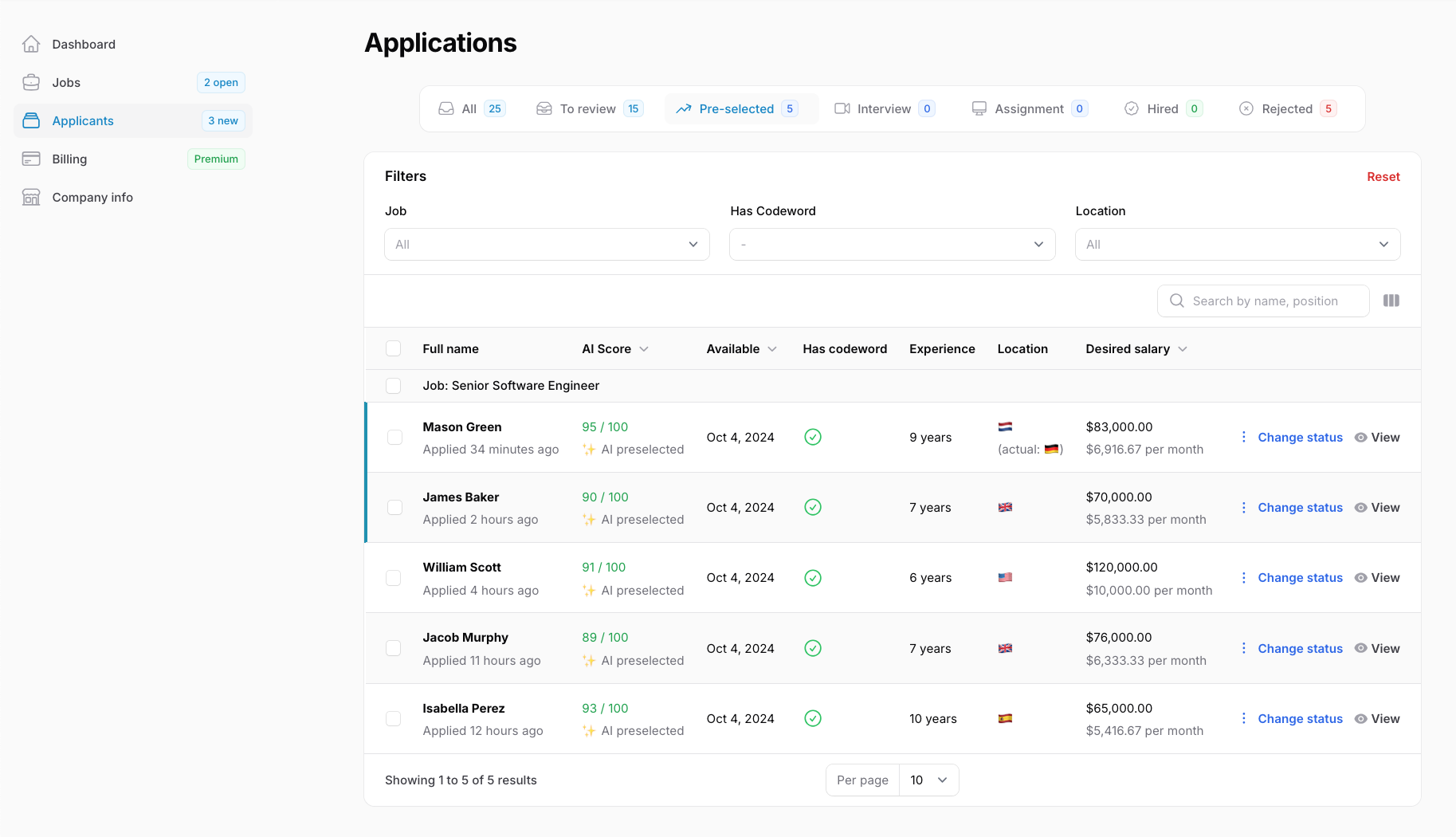Switch to the Rejected tab
This screenshot has height=837, width=1456.
tap(1287, 108)
